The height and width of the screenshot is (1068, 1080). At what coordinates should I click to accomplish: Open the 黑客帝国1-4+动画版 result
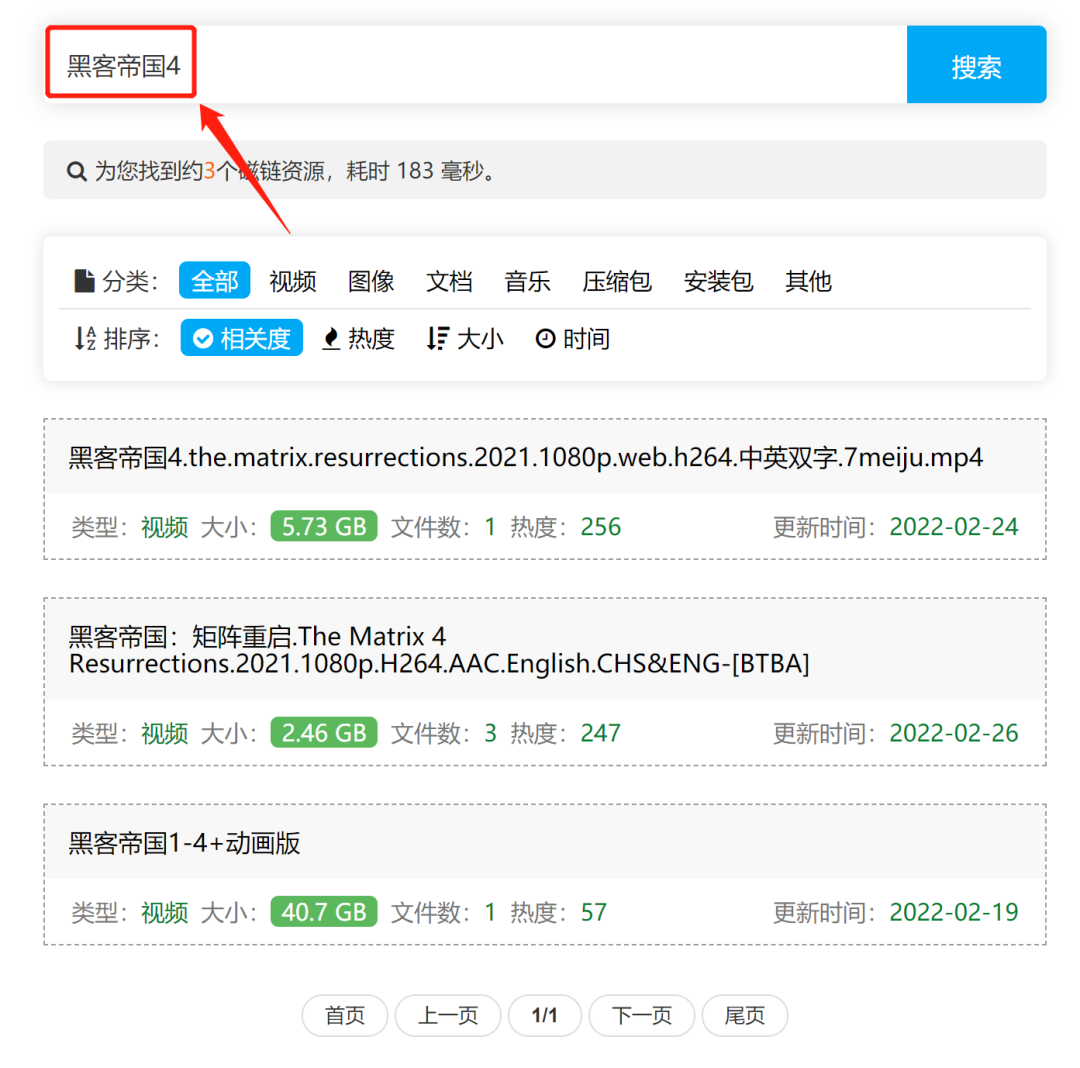[x=185, y=843]
